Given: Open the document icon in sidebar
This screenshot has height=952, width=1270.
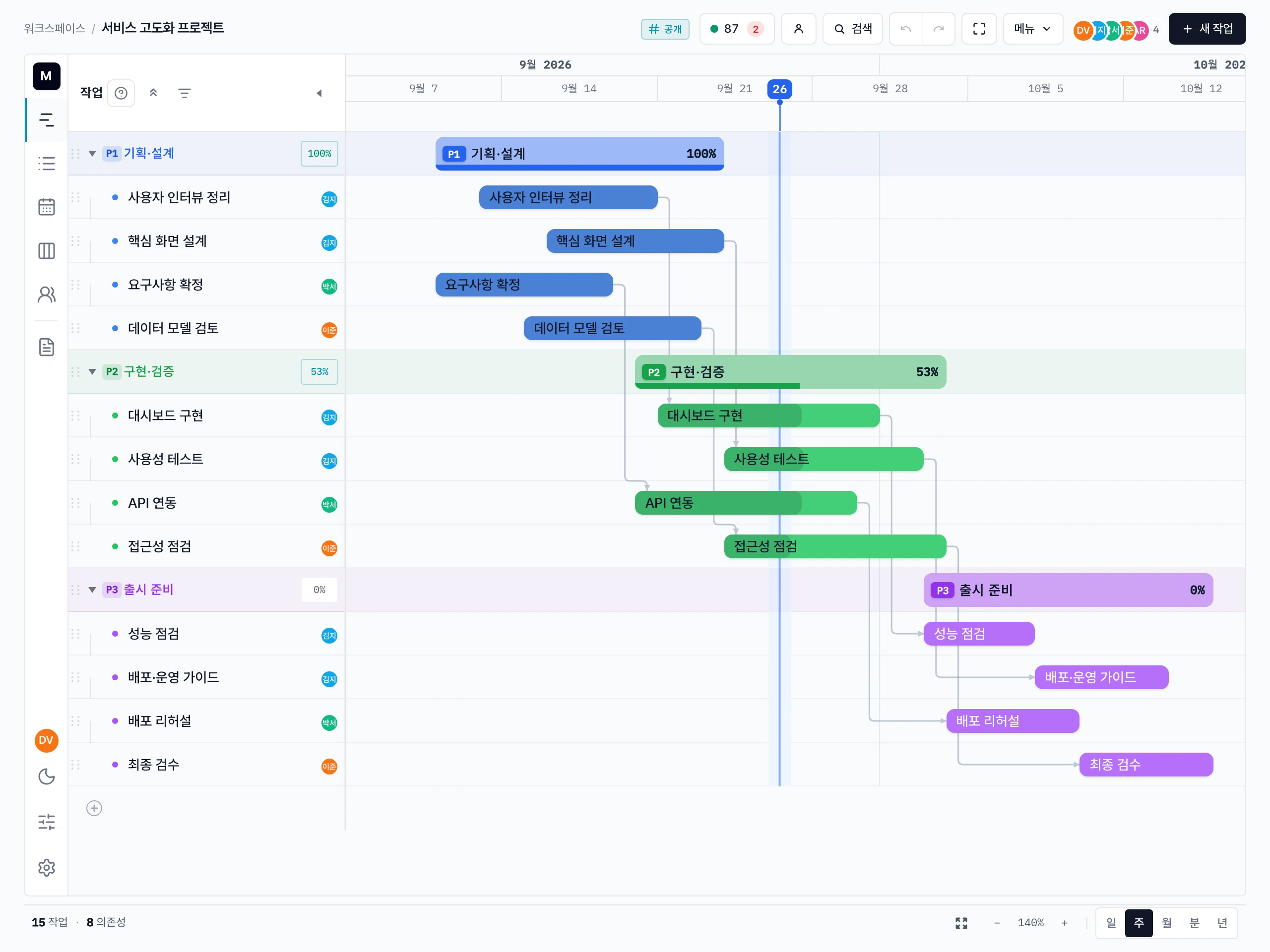Looking at the screenshot, I should (47, 347).
